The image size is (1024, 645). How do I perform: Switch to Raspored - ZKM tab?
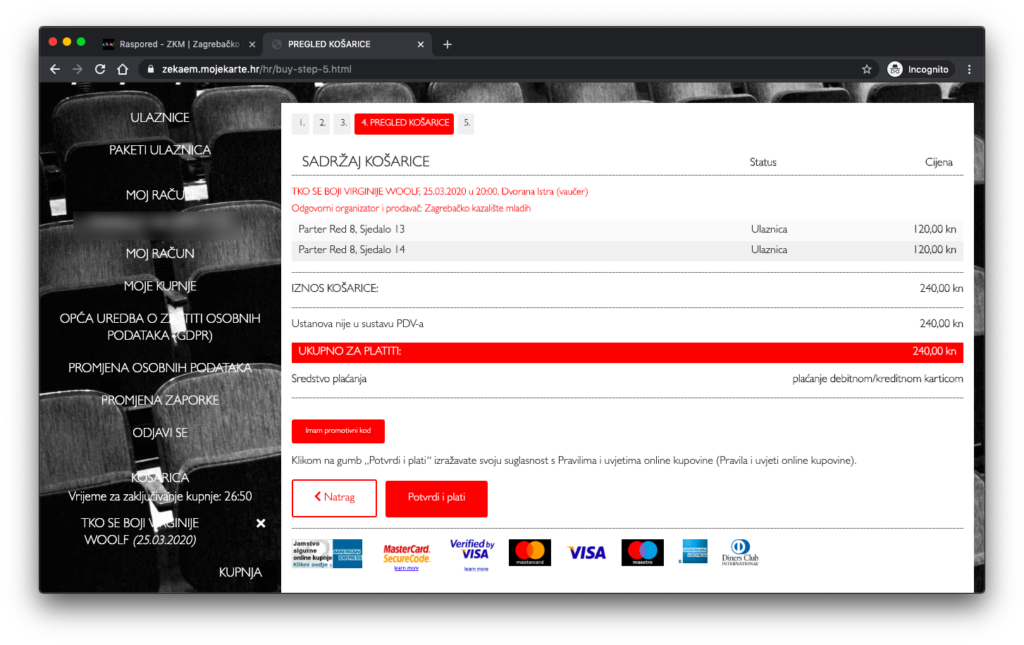(170, 44)
